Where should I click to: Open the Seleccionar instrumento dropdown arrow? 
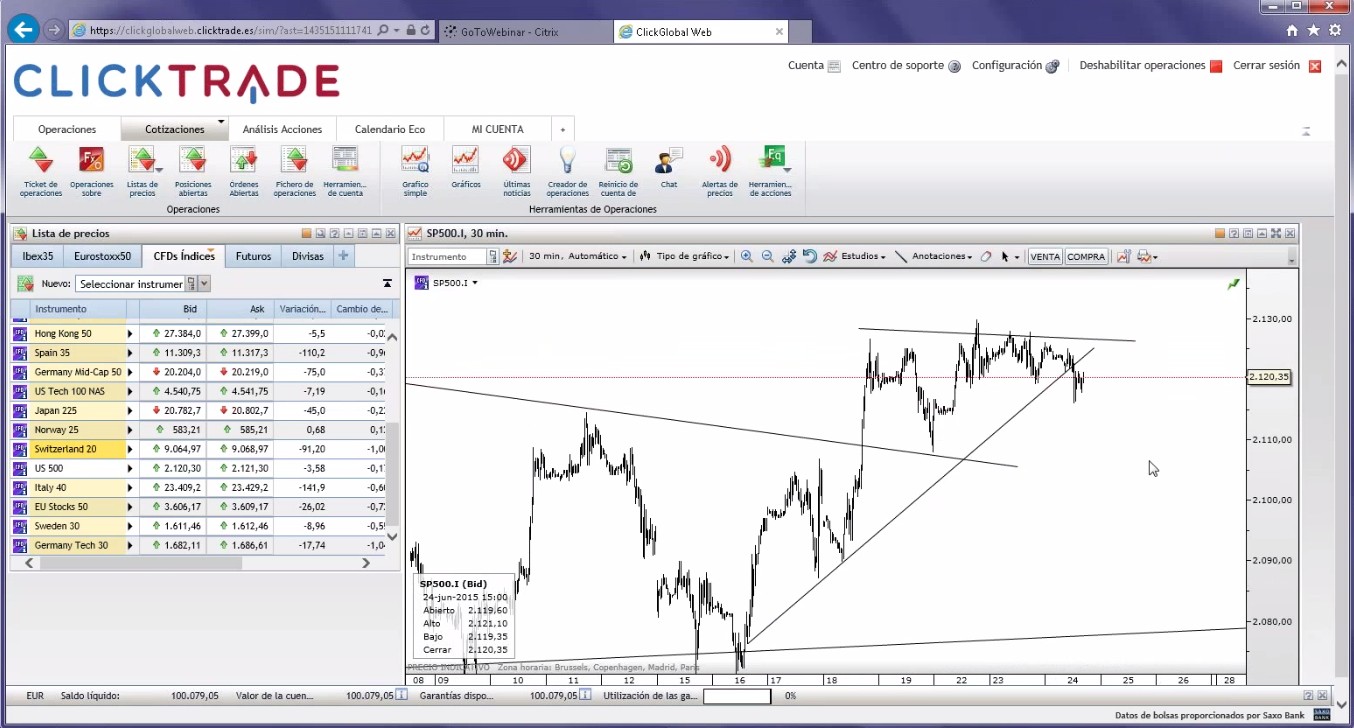(204, 284)
